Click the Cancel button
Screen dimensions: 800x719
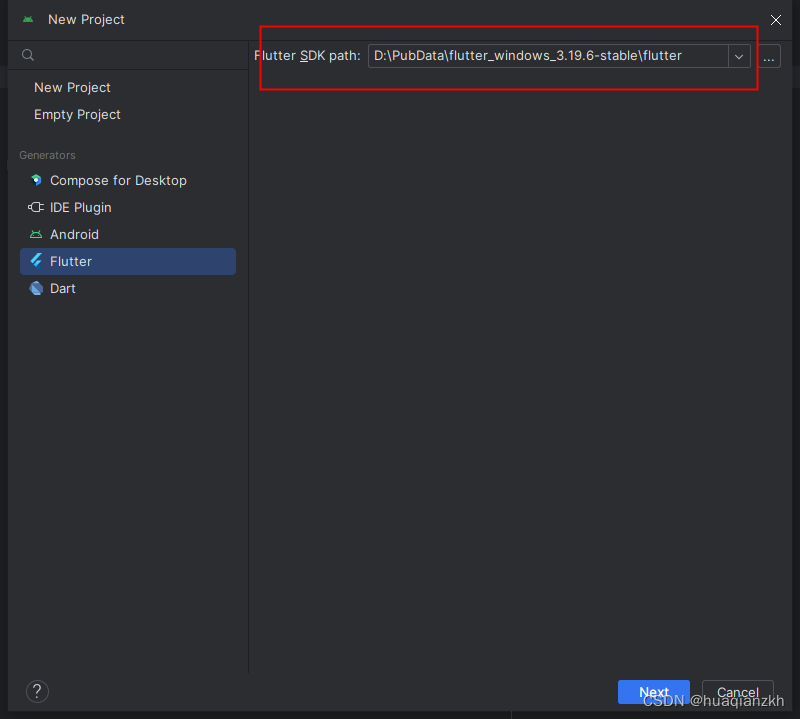pos(738,692)
